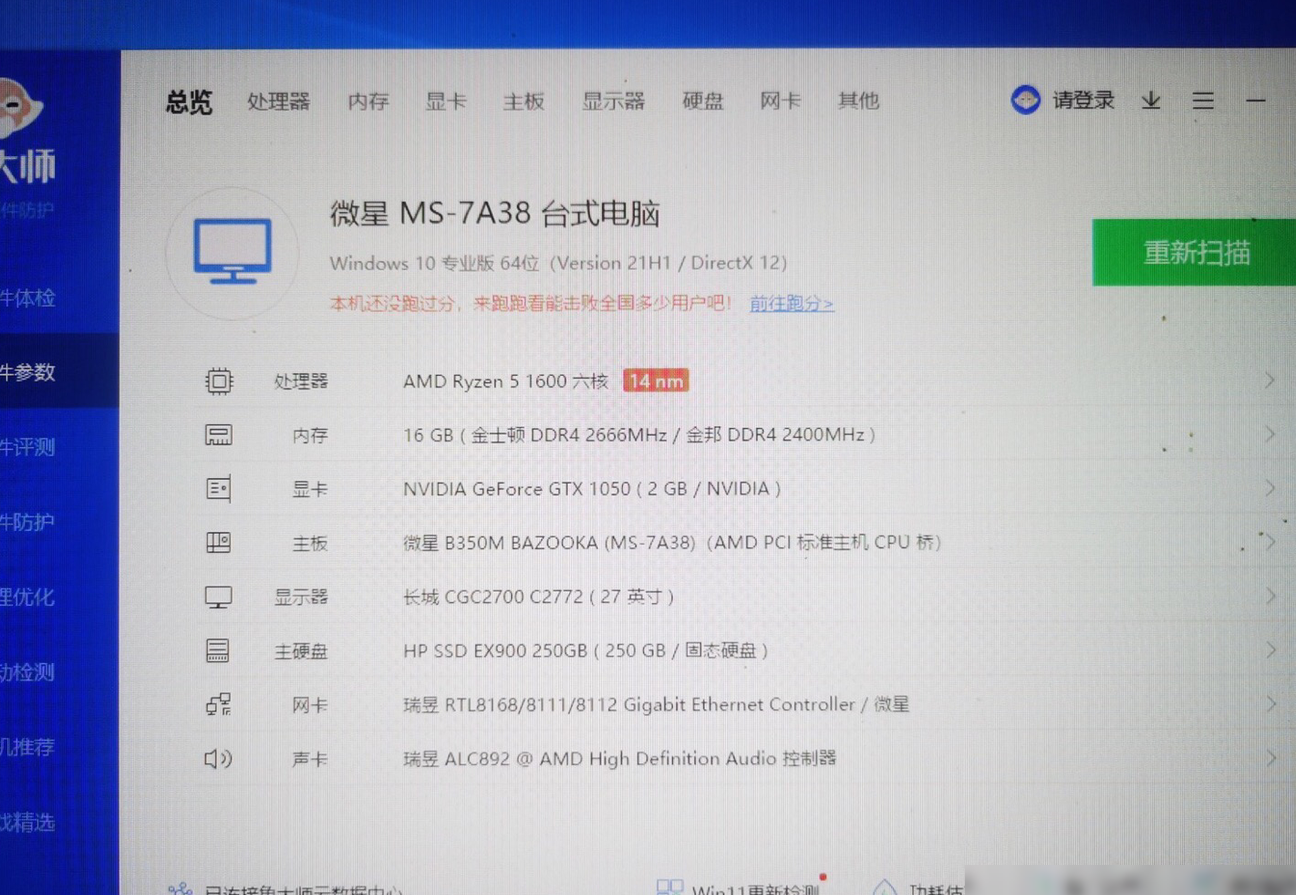Image resolution: width=1296 pixels, height=895 pixels.
Task: Expand the HP SSD EX900 row chevron
Action: click(1270, 650)
